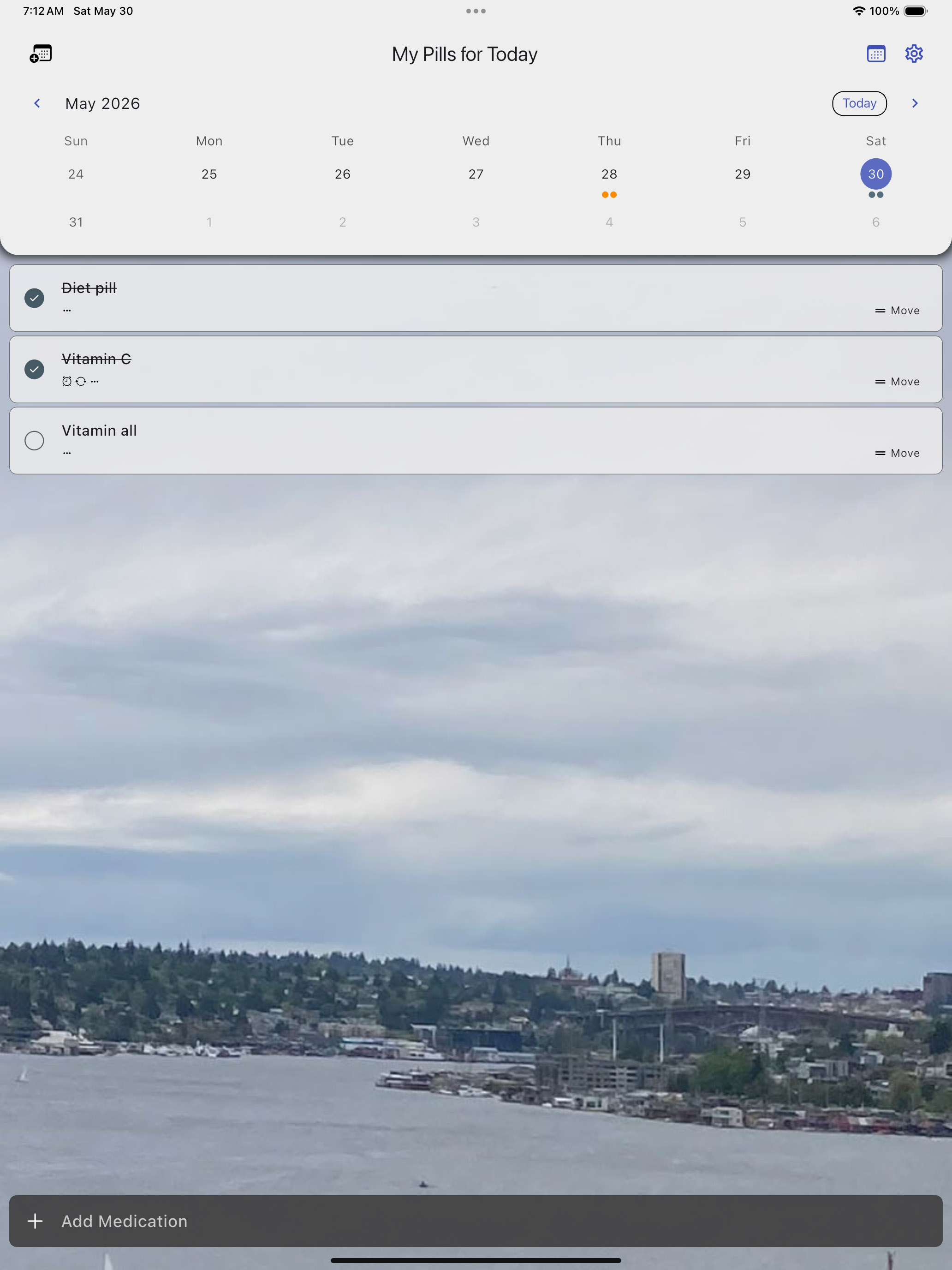Select next-month day 6
The image size is (952, 1270).
(876, 222)
